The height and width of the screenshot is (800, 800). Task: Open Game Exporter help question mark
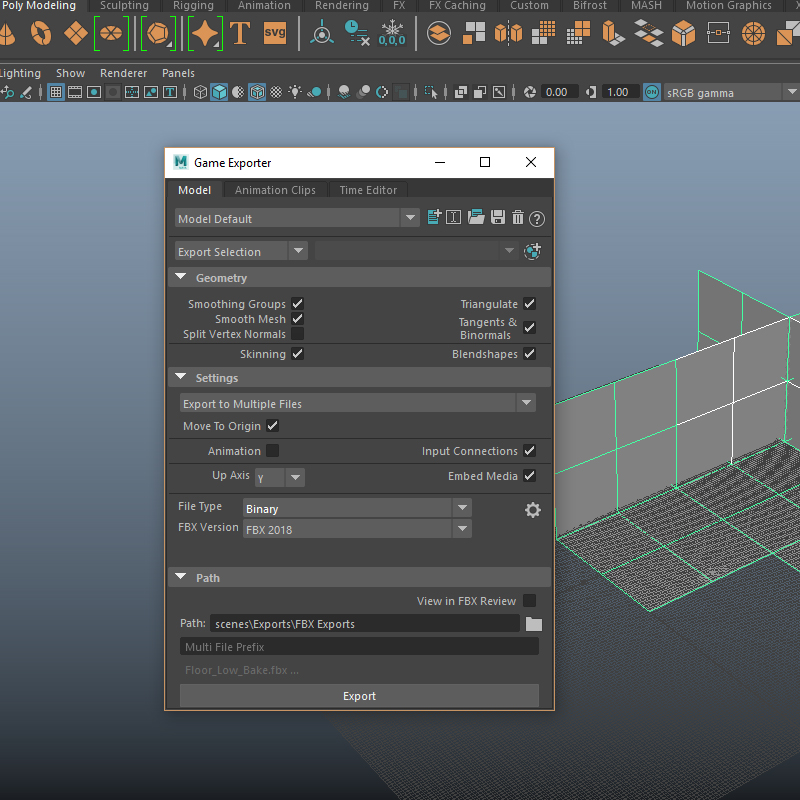pos(537,218)
